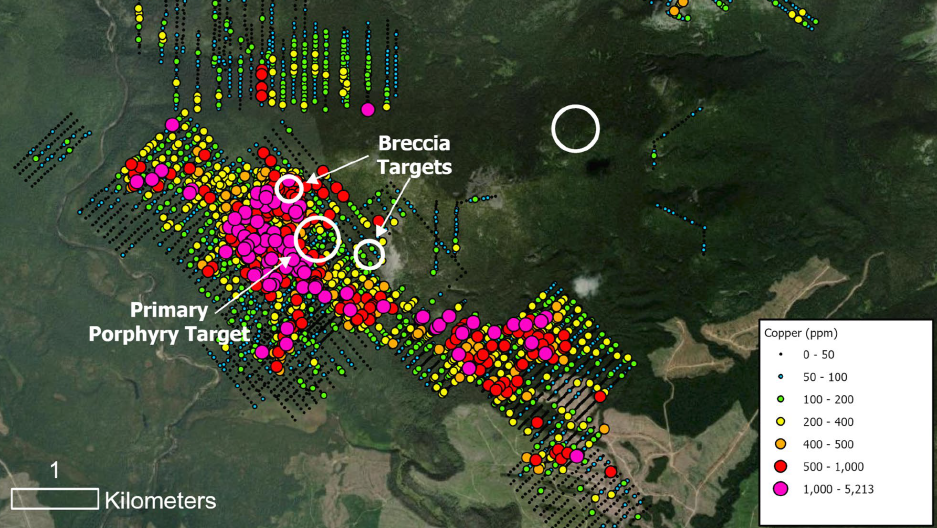
Task: Select the upper-left breccia target circle
Action: click(289, 188)
